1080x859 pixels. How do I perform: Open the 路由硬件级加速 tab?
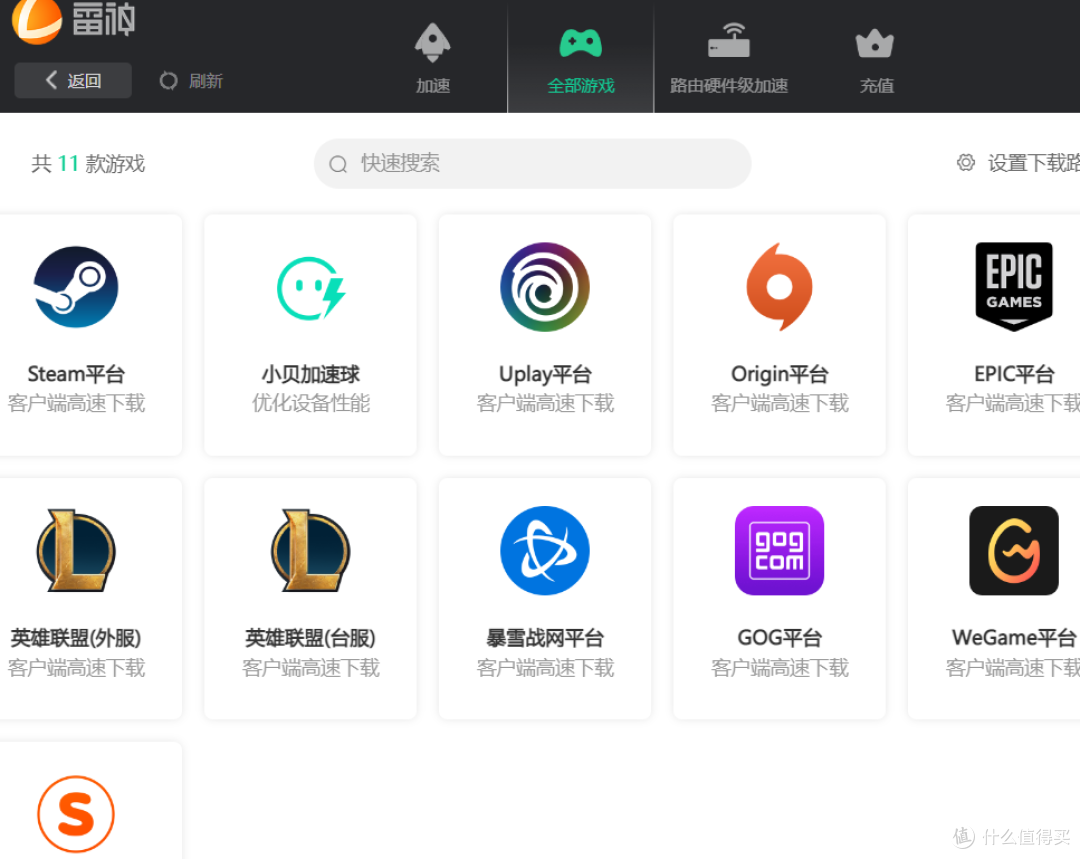[729, 59]
